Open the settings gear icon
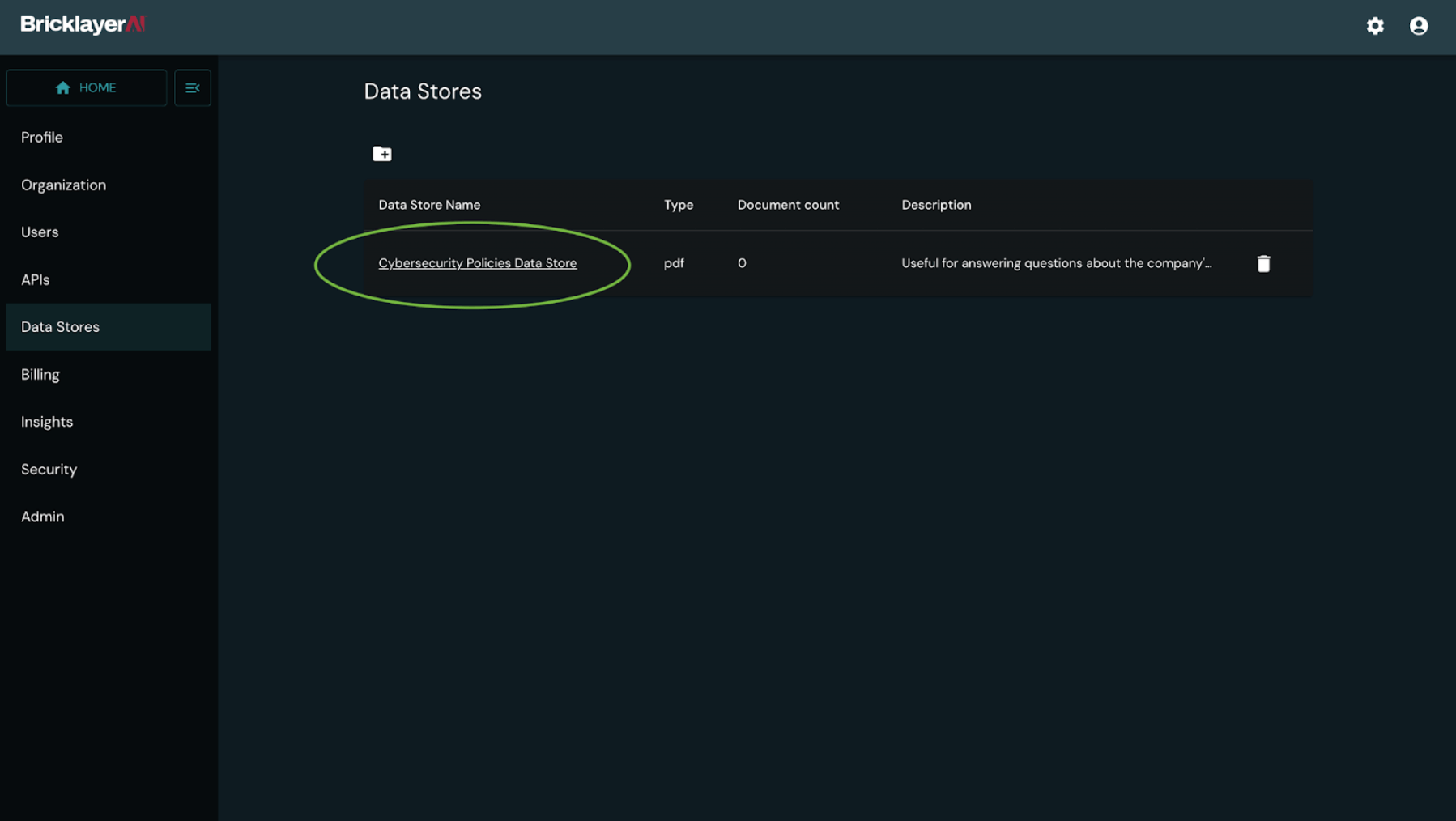This screenshot has height=821, width=1456. (x=1374, y=26)
